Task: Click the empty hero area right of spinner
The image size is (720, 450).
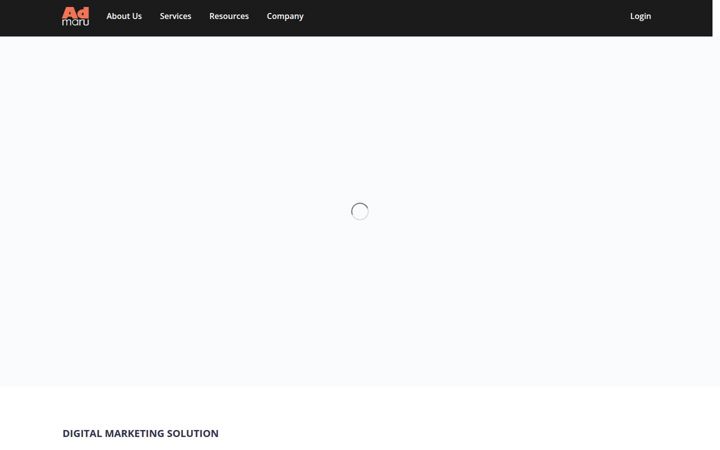Action: click(540, 211)
